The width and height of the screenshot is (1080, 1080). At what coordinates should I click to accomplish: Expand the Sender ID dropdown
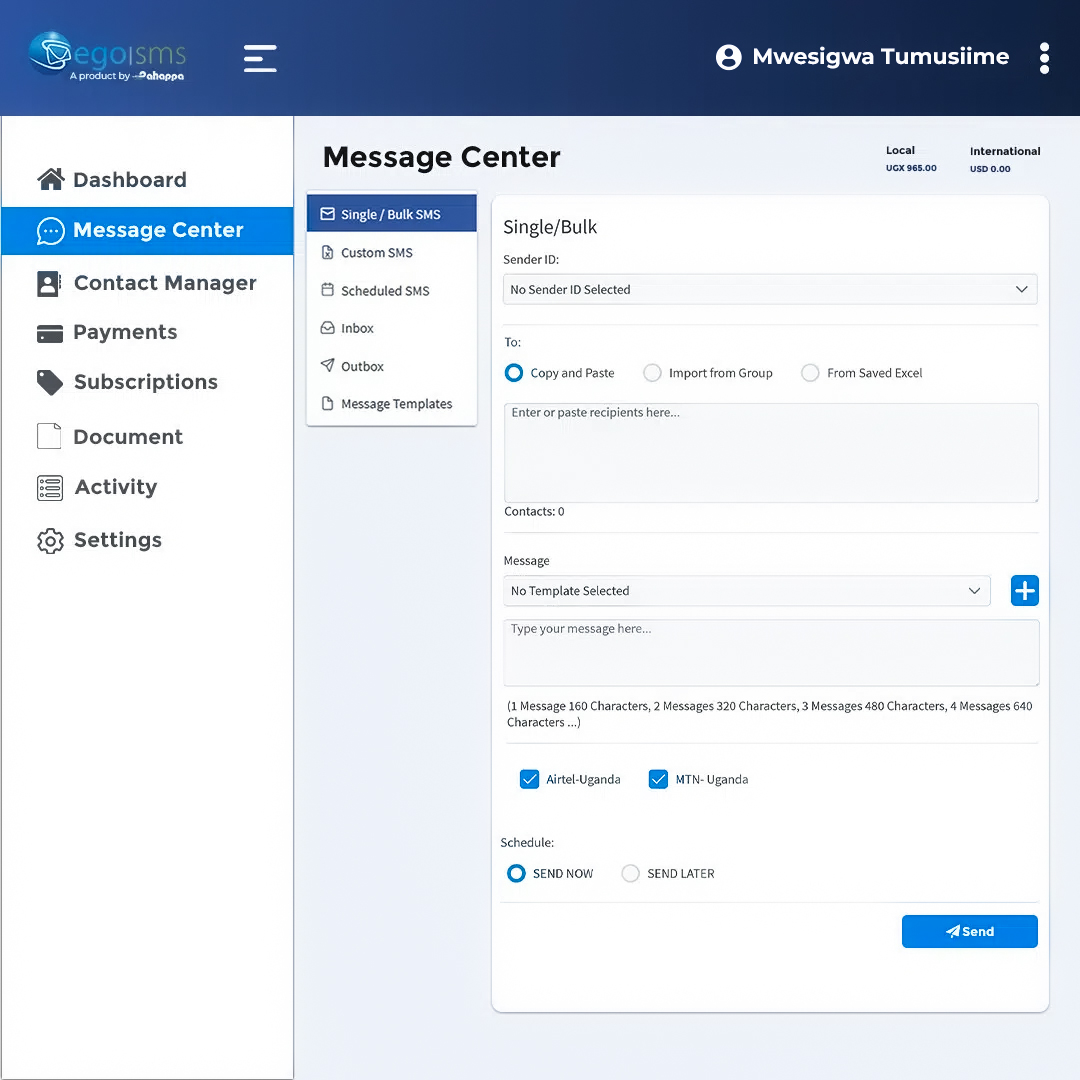769,289
